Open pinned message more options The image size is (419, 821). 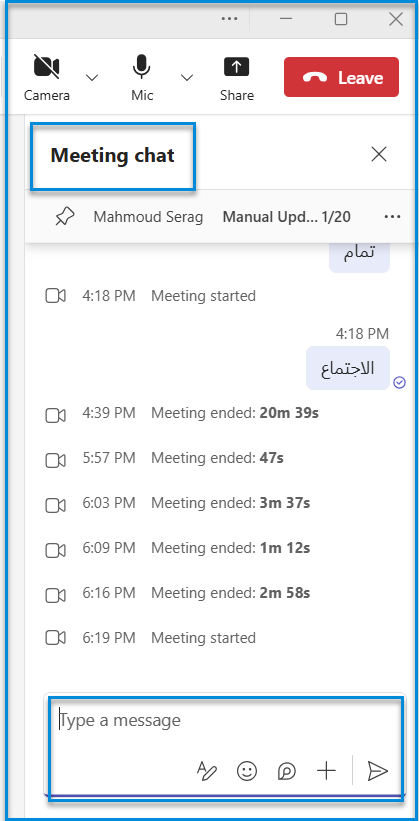pos(392,217)
